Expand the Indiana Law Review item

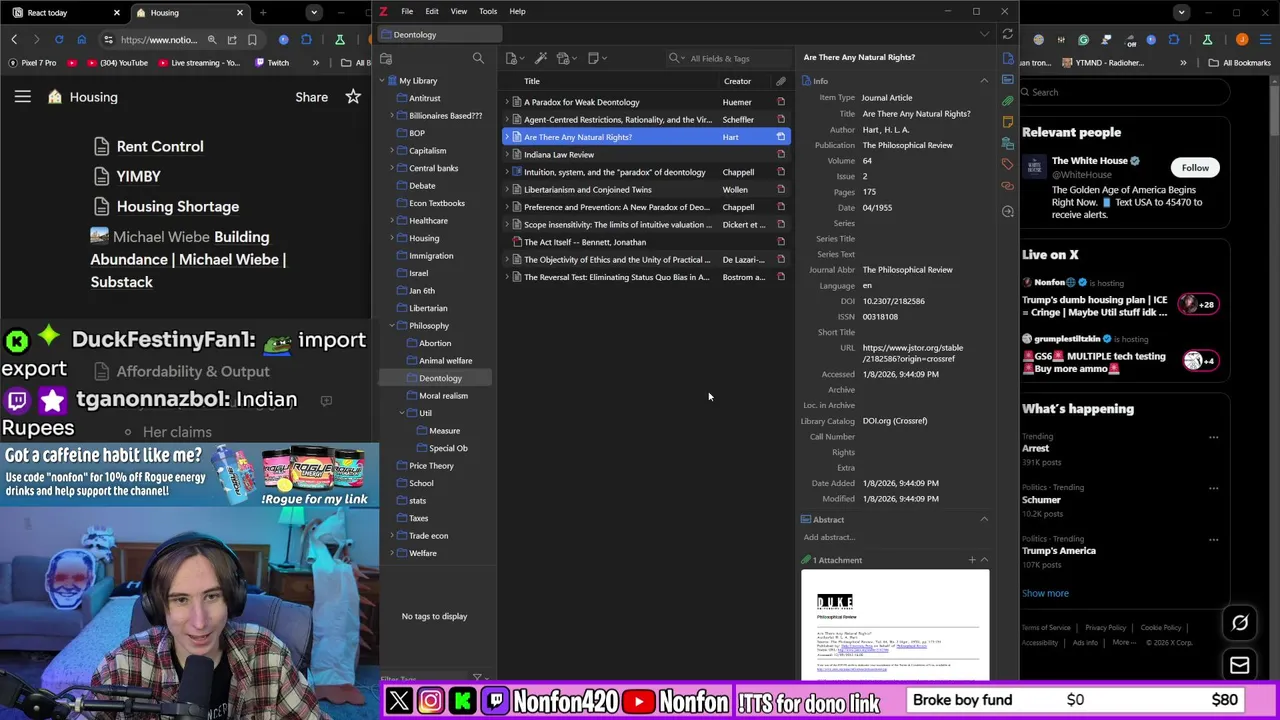tap(507, 155)
